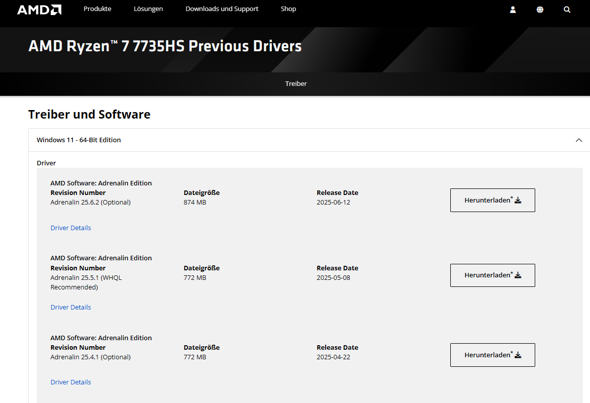The width and height of the screenshot is (590, 403).
Task: Download Adrenalin 25.6.2 (Optional) driver
Action: pyautogui.click(x=493, y=200)
